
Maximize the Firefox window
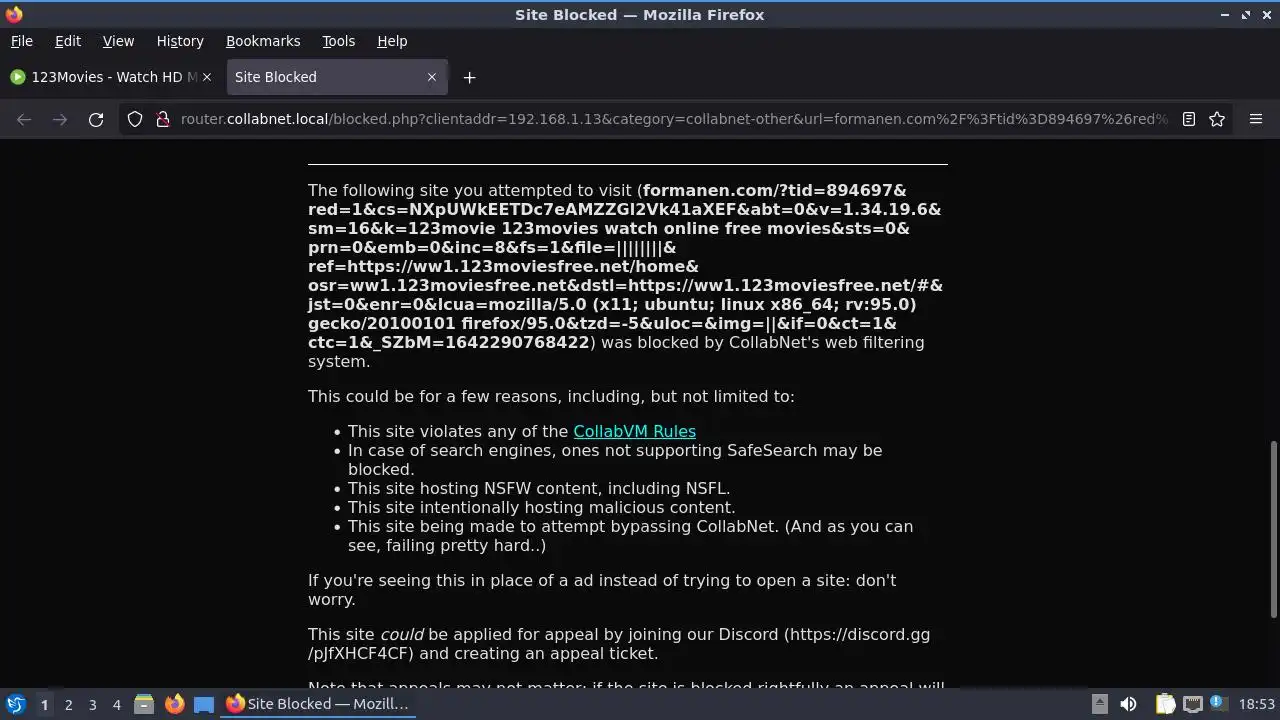tap(1246, 14)
